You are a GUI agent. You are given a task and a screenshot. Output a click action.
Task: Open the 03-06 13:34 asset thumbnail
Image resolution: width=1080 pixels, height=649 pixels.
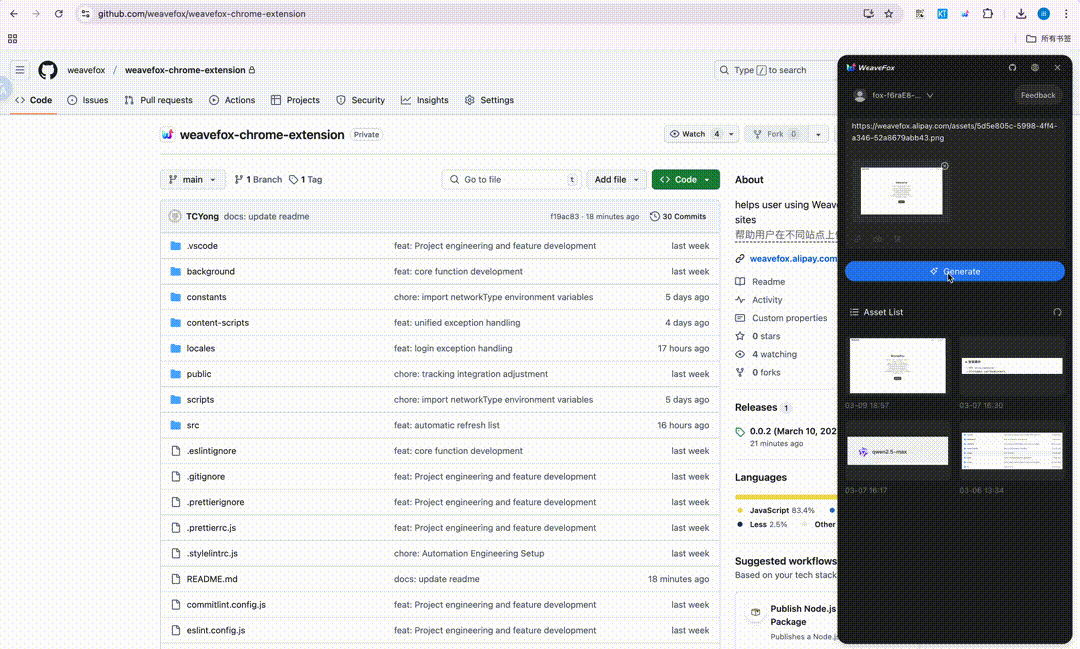(x=1012, y=451)
